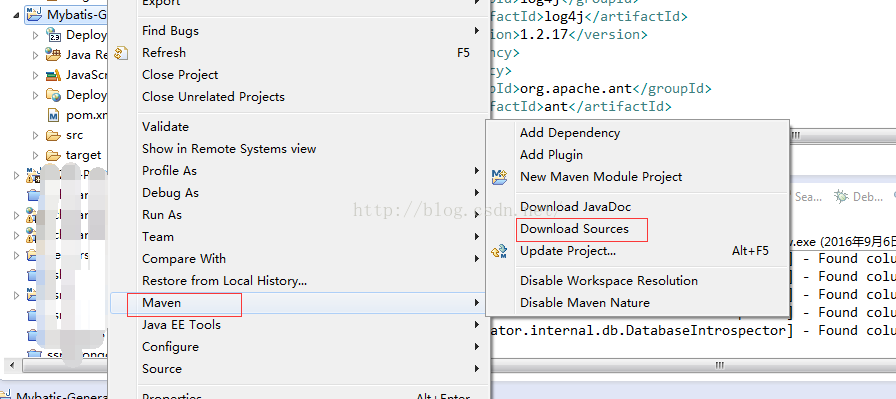Open the Compare With submenu
The width and height of the screenshot is (896, 399).
pyautogui.click(x=299, y=259)
